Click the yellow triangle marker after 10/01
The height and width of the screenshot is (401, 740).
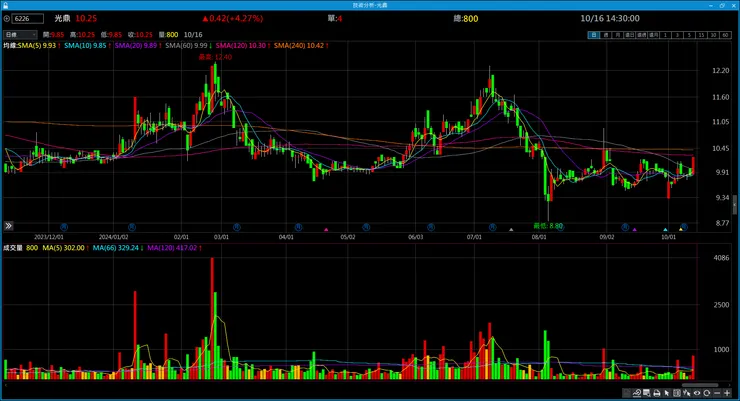pos(681,229)
